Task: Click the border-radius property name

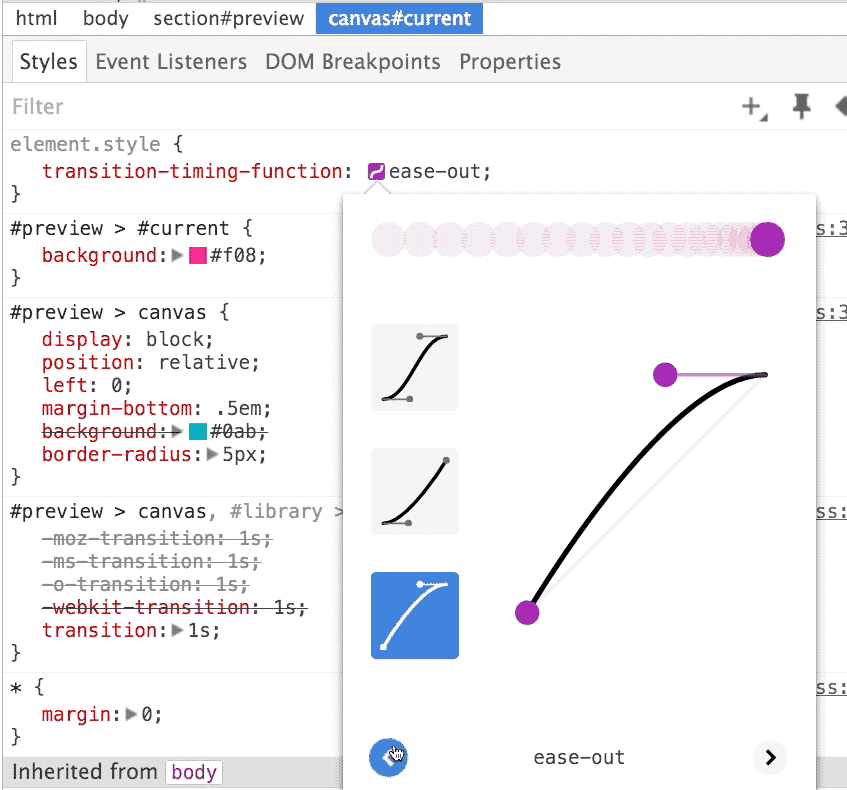Action: click(x=117, y=454)
